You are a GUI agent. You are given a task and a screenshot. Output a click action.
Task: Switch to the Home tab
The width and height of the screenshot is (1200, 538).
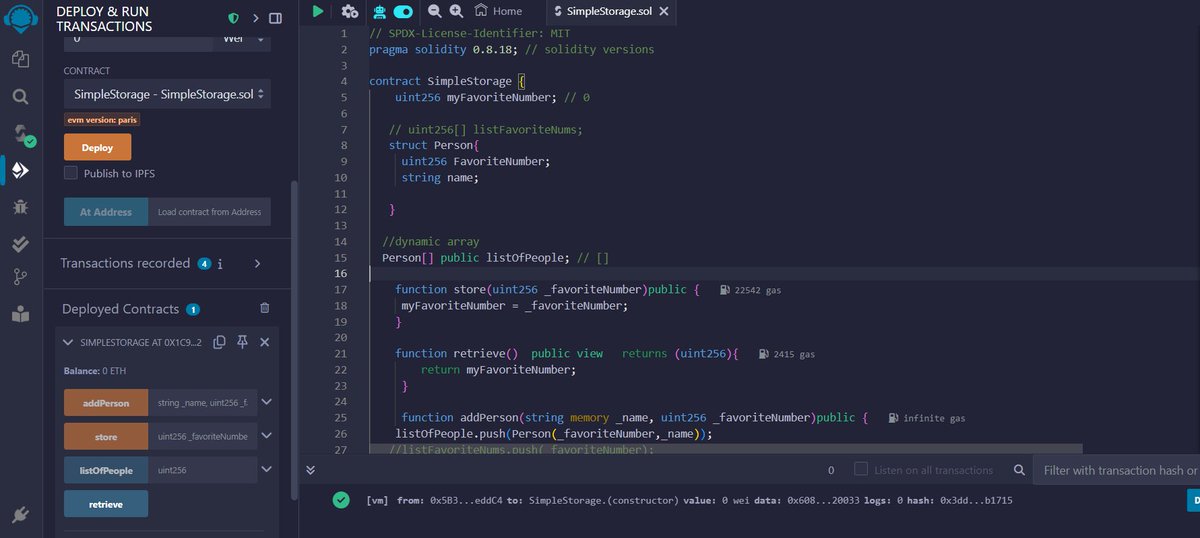498,11
